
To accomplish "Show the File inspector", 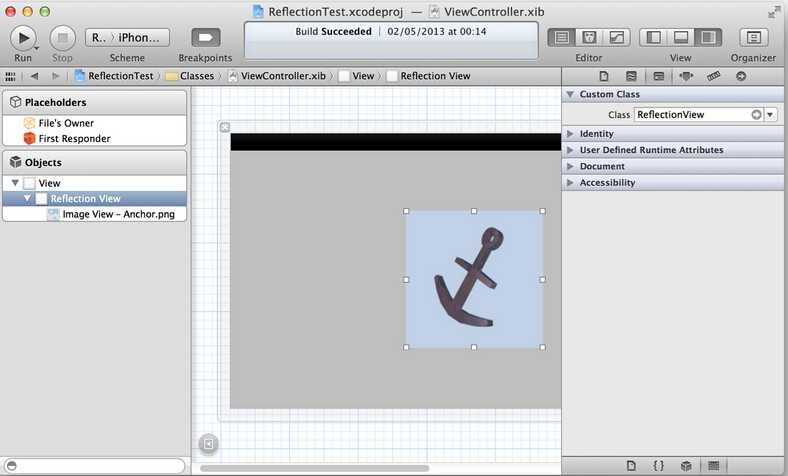I will point(604,76).
